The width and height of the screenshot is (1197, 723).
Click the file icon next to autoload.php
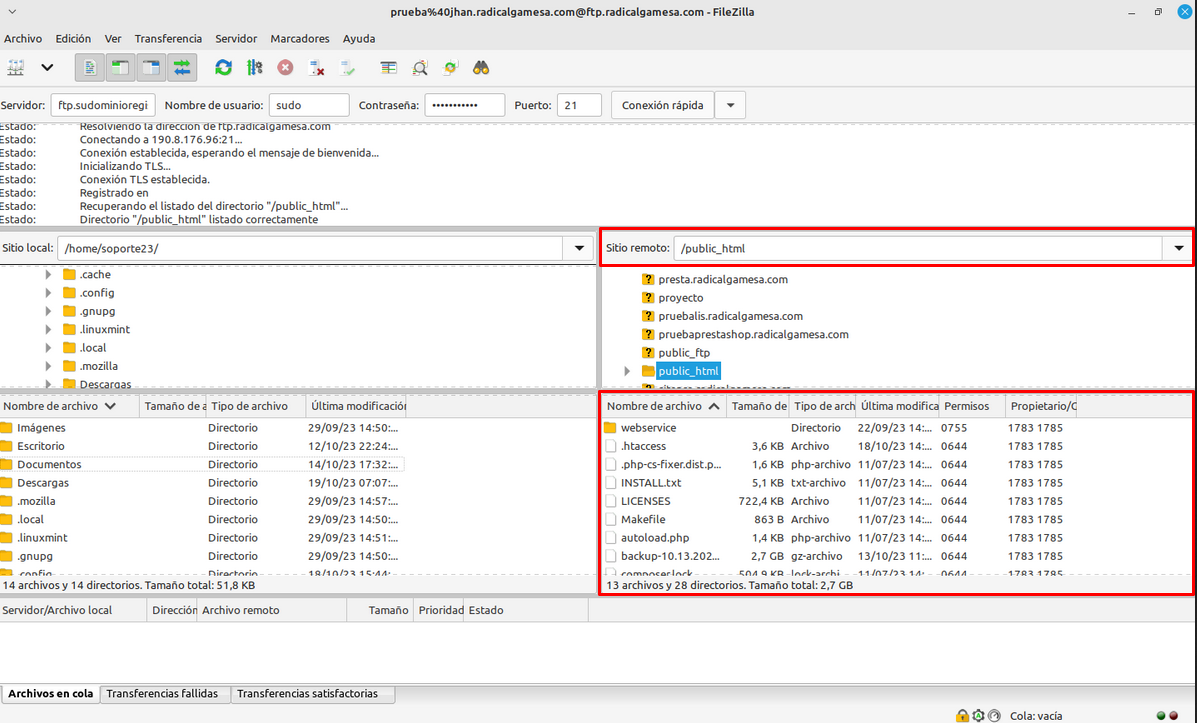pos(610,537)
